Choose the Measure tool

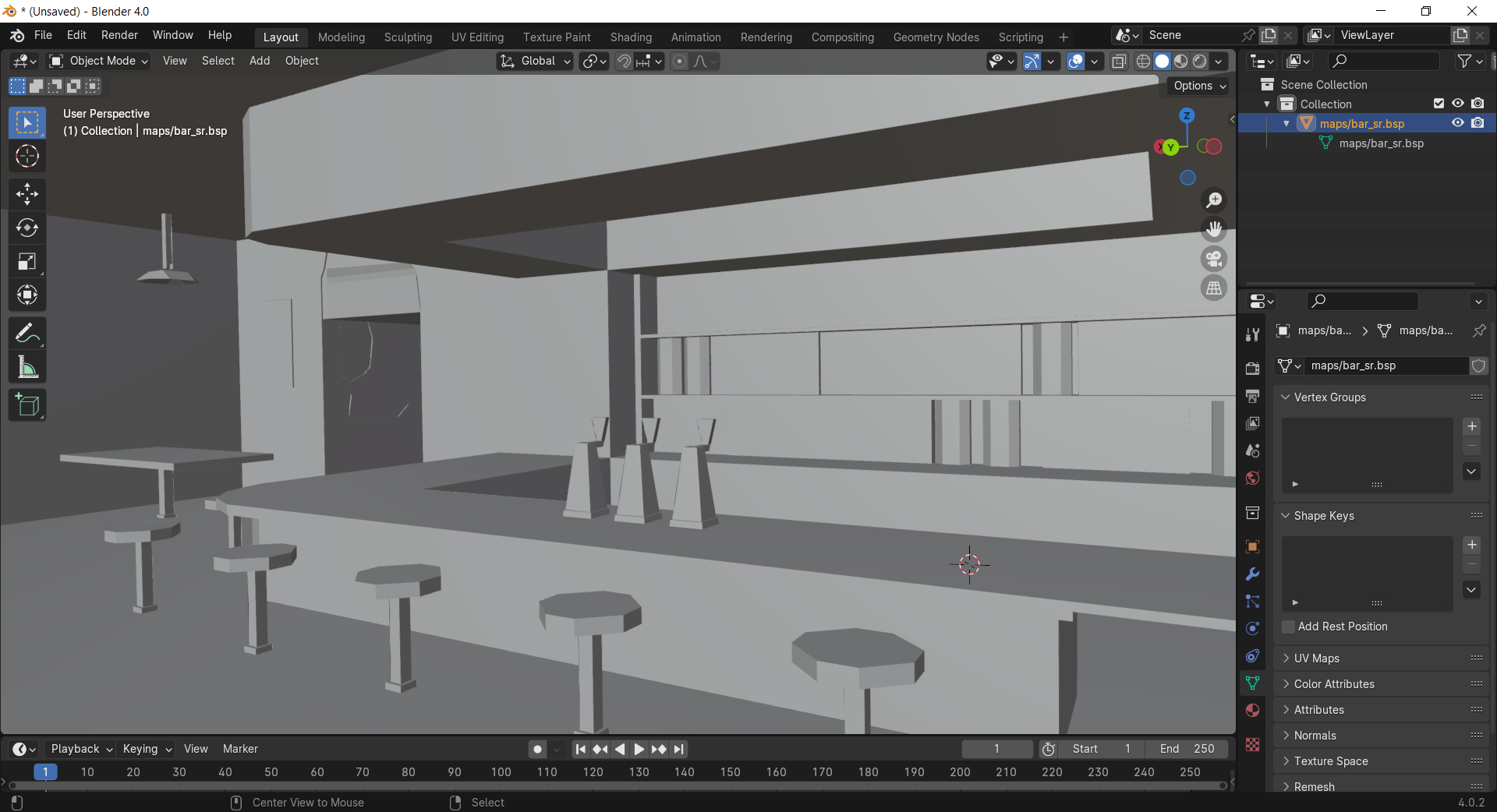(x=27, y=368)
